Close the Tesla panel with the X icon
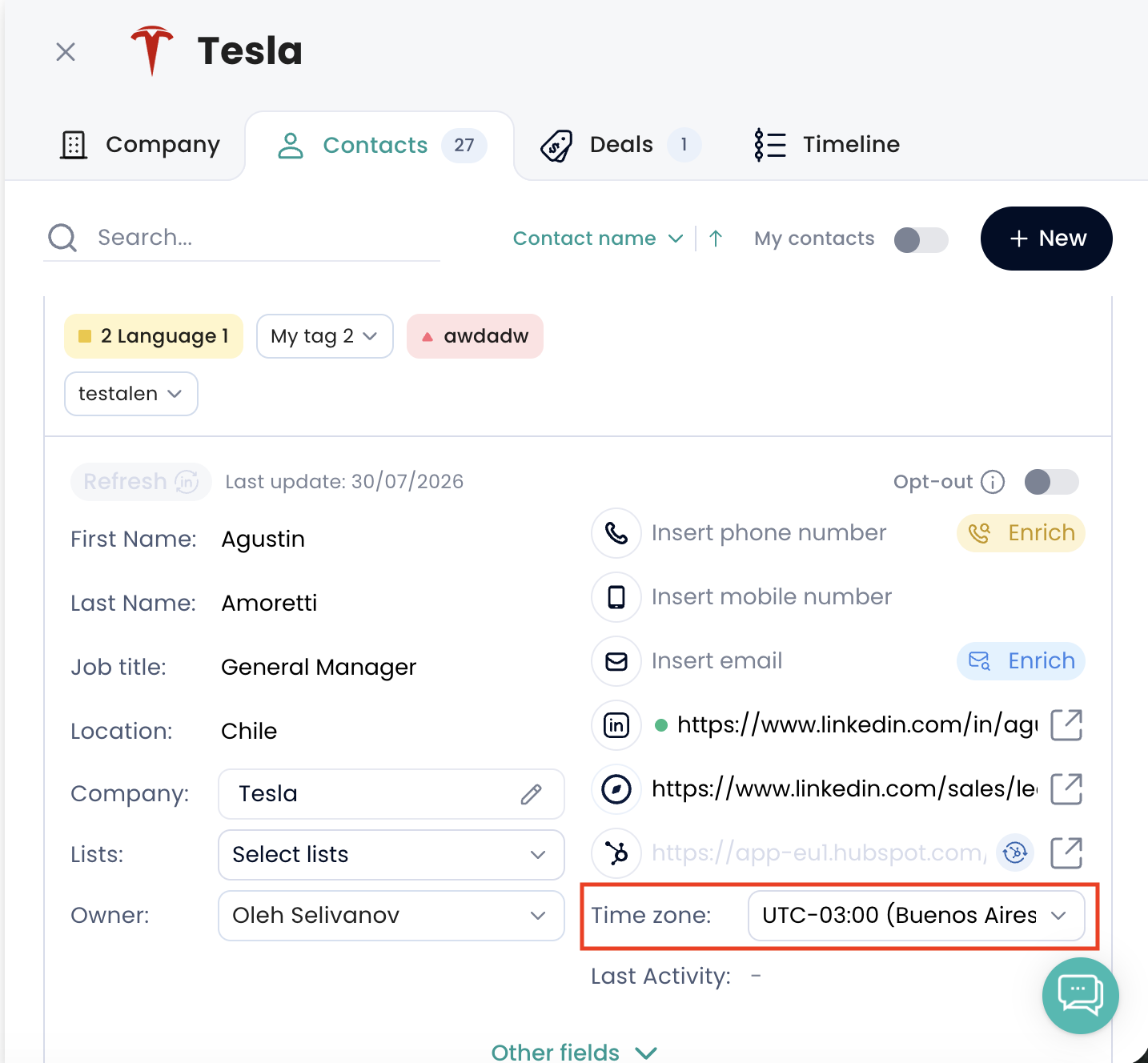The height and width of the screenshot is (1063, 1148). click(66, 52)
